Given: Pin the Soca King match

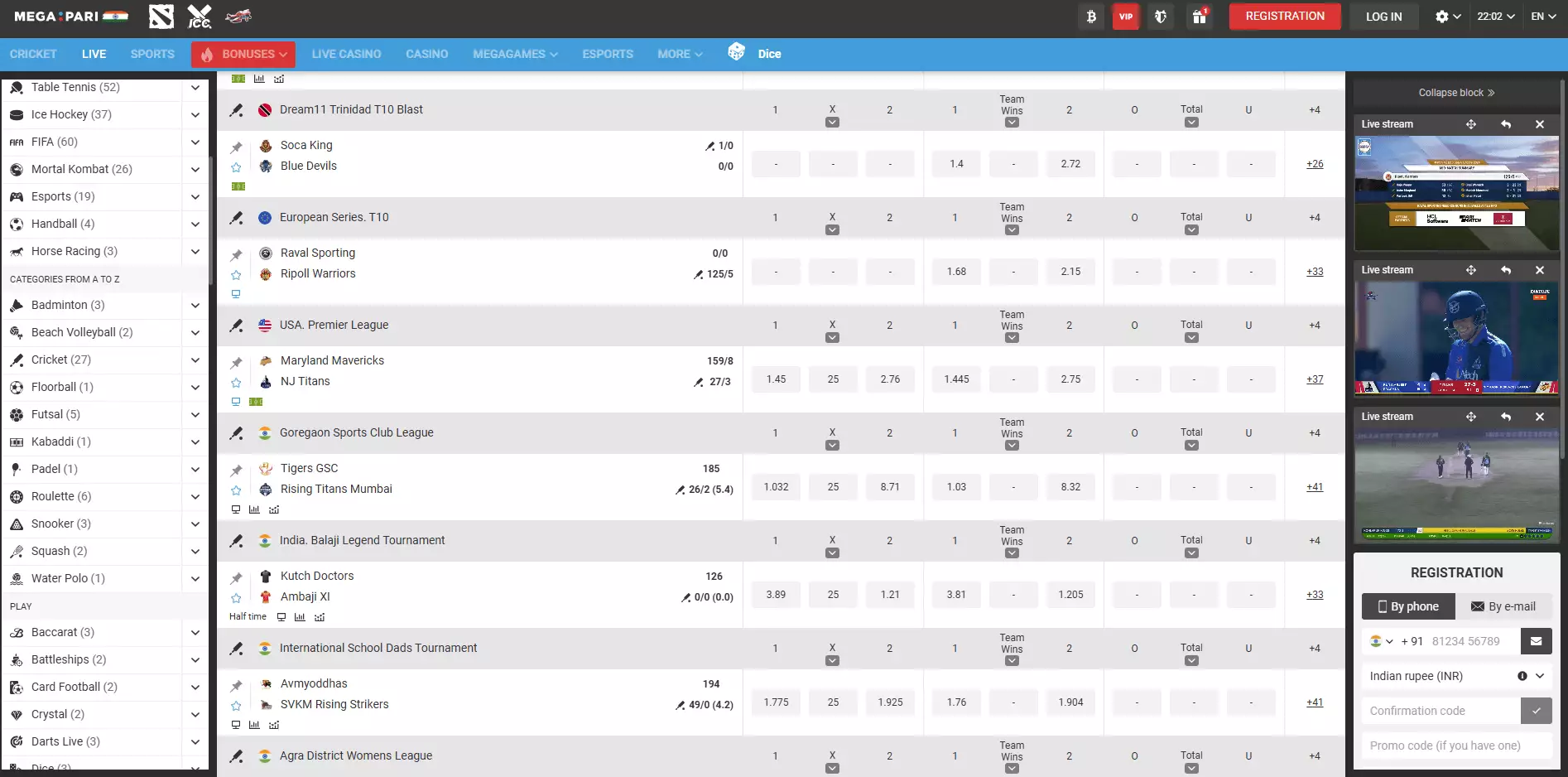Looking at the screenshot, I should (236, 147).
